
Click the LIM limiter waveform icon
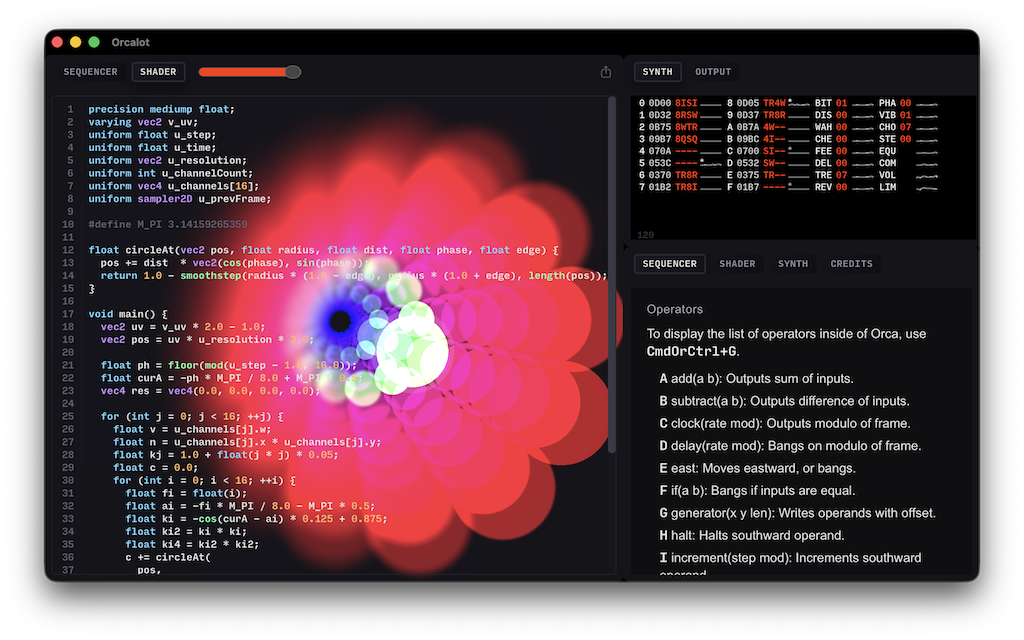click(x=927, y=187)
